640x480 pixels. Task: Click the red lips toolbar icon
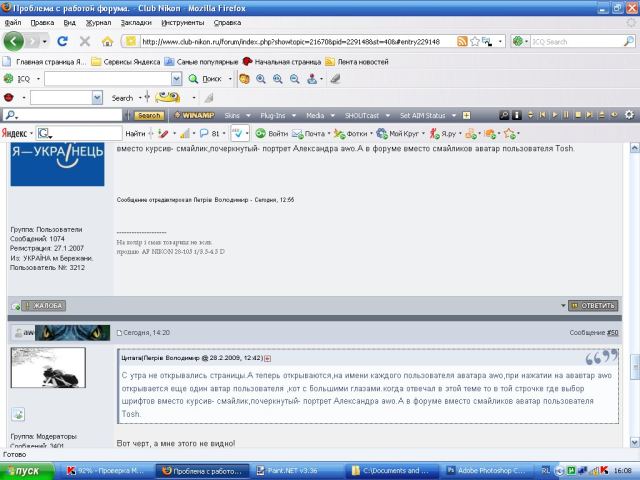pyautogui.click(x=9, y=98)
